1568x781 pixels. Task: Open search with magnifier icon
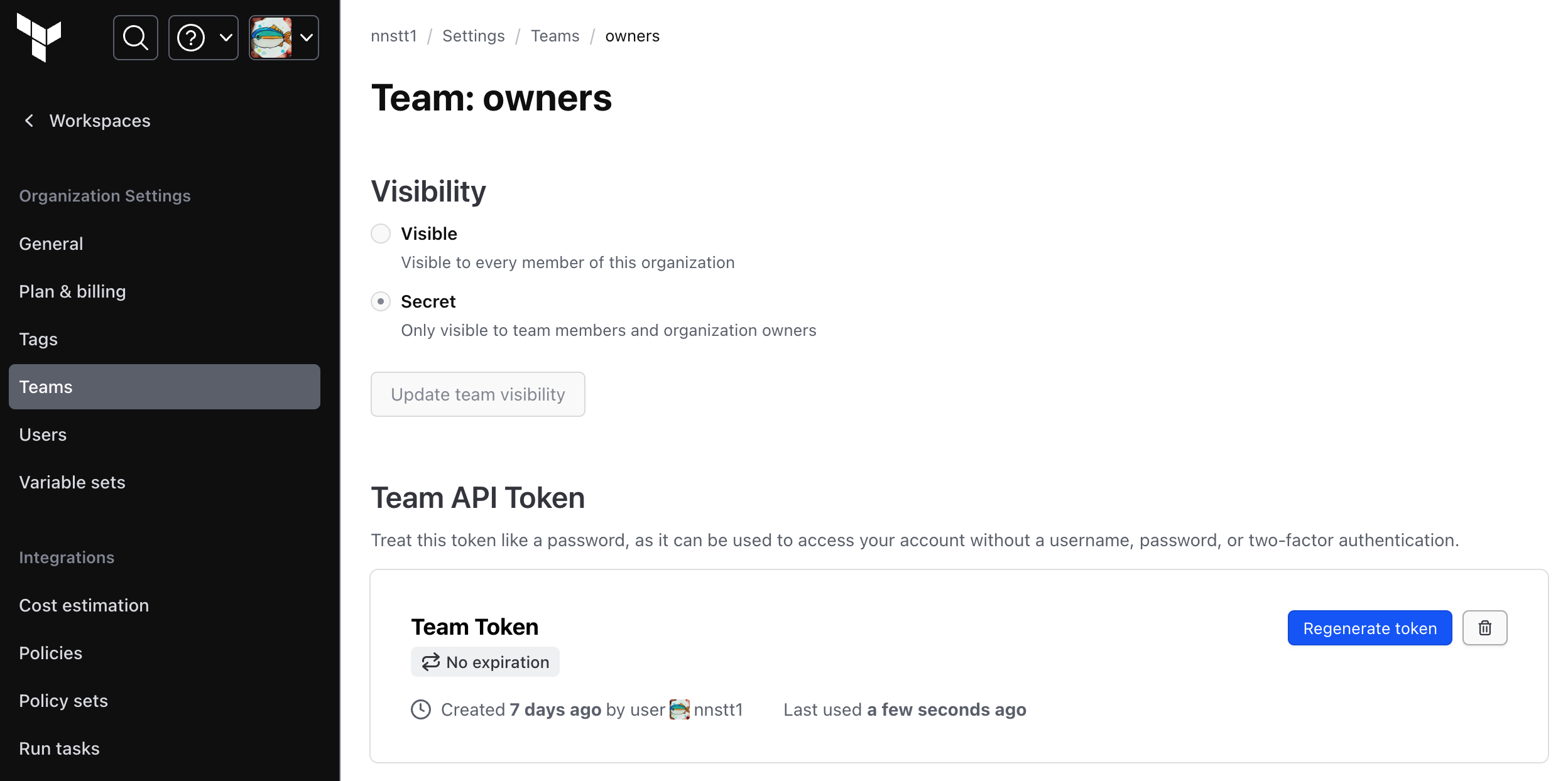coord(135,38)
